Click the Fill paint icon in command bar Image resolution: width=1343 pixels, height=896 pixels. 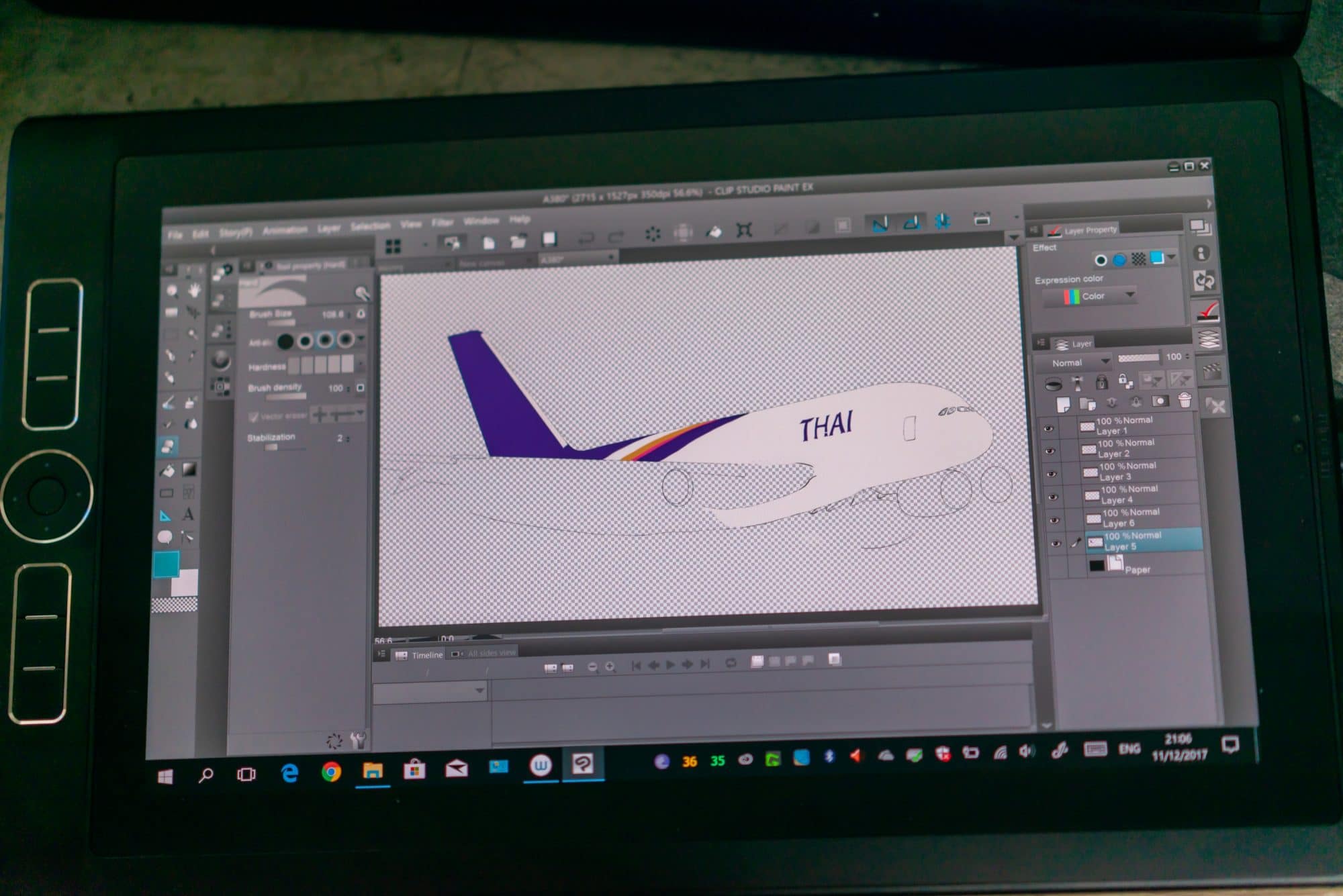click(713, 232)
